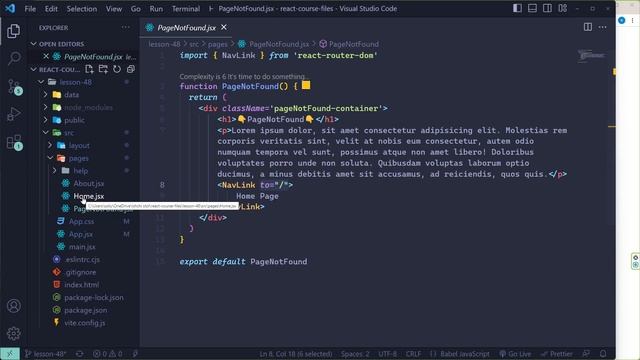Viewport: 640px width, 360px height.
Task: Open the File menu
Action: click(x=30, y=9)
